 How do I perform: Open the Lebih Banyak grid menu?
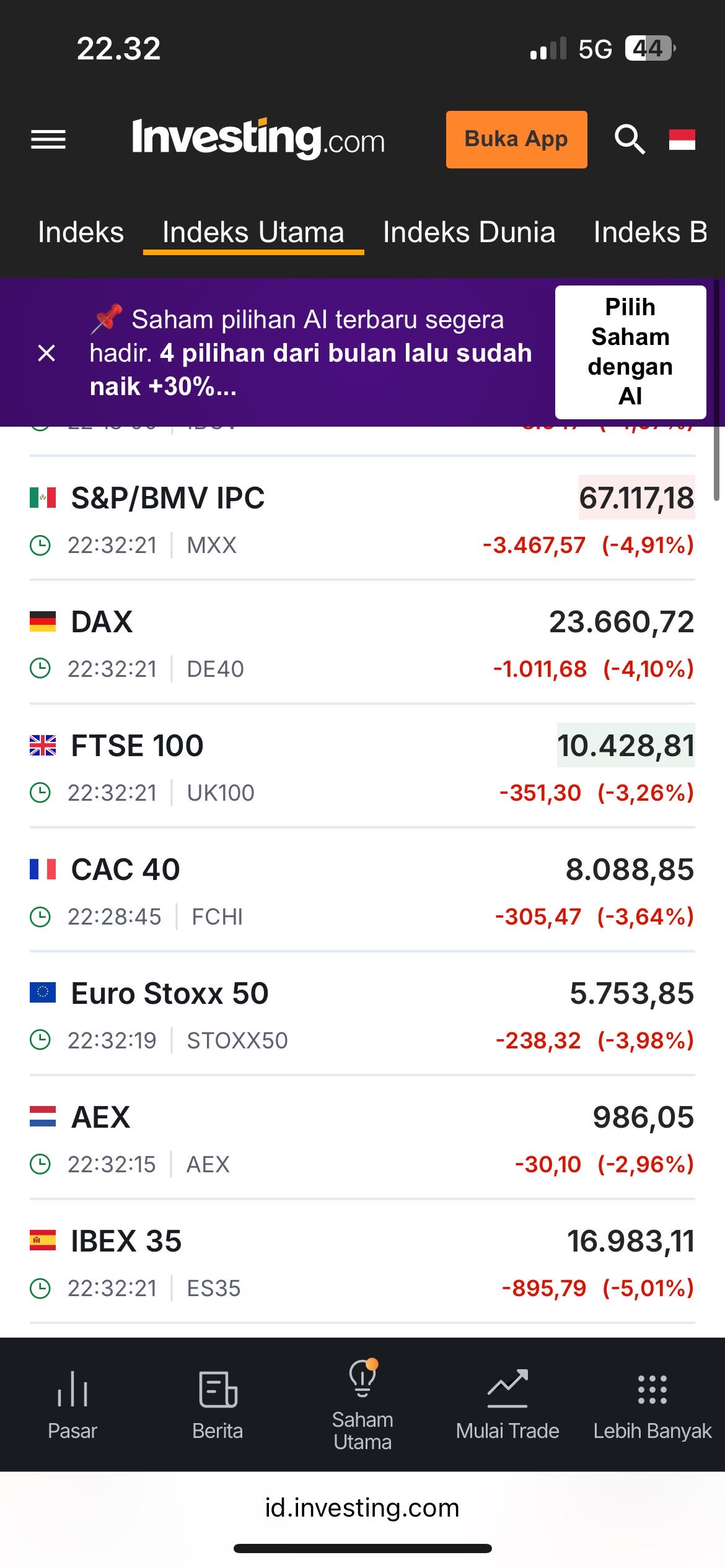652,1389
